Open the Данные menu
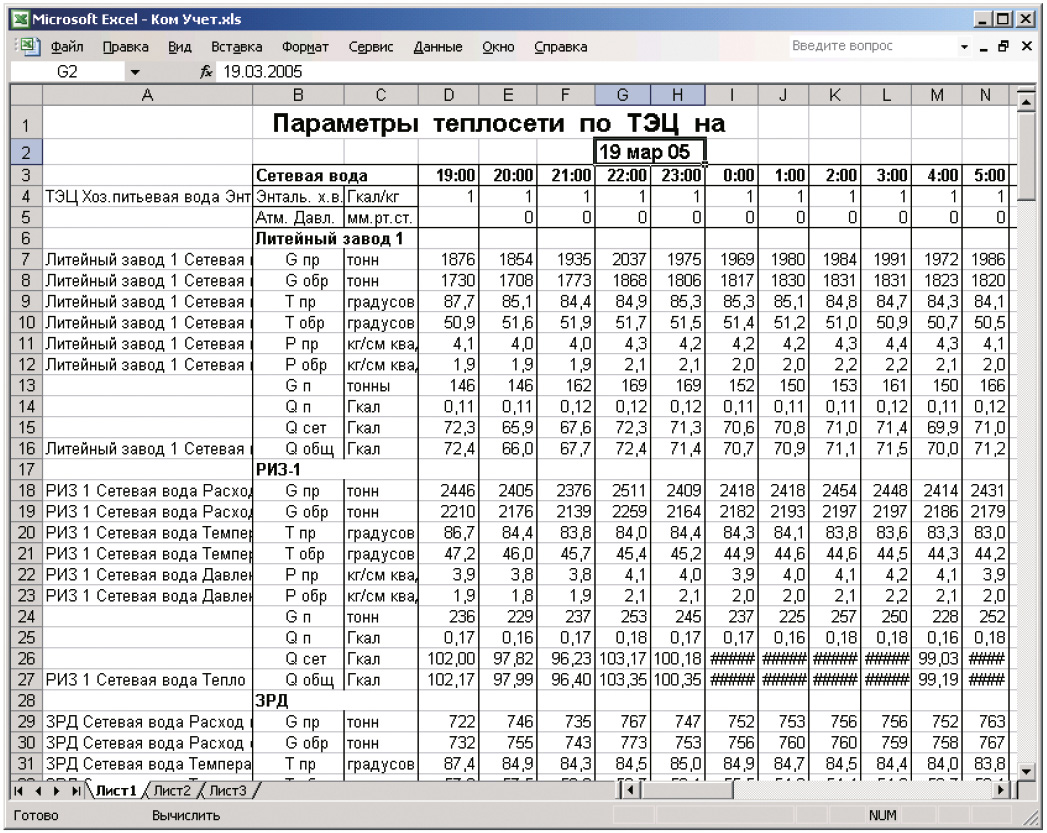This screenshot has height=833, width=1047. point(438,47)
